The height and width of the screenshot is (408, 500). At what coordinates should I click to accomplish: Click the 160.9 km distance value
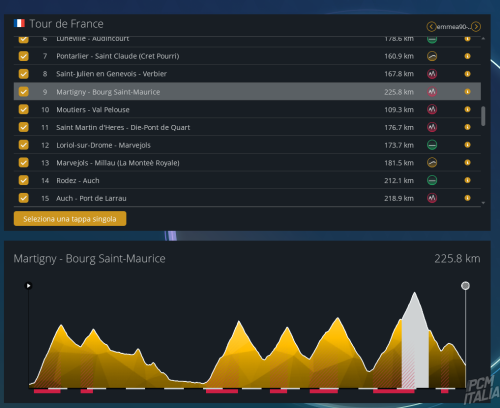point(399,56)
